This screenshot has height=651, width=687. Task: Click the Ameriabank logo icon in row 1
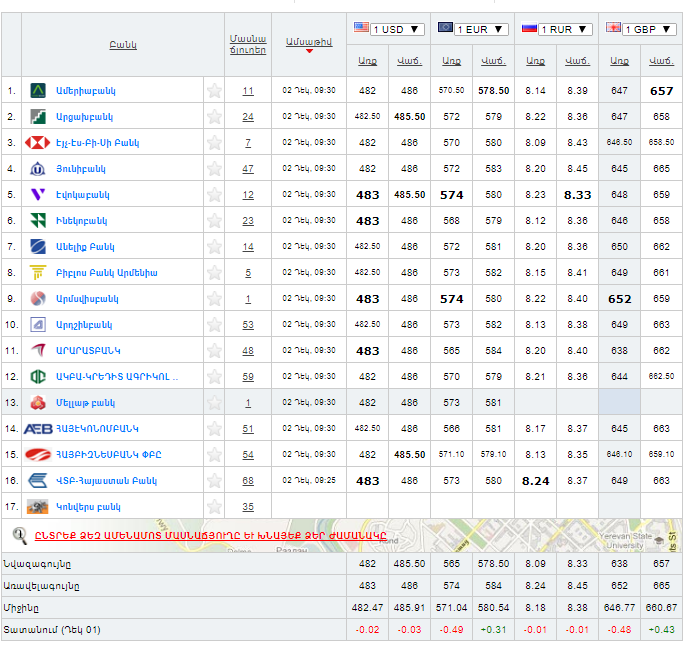pyautogui.click(x=38, y=91)
